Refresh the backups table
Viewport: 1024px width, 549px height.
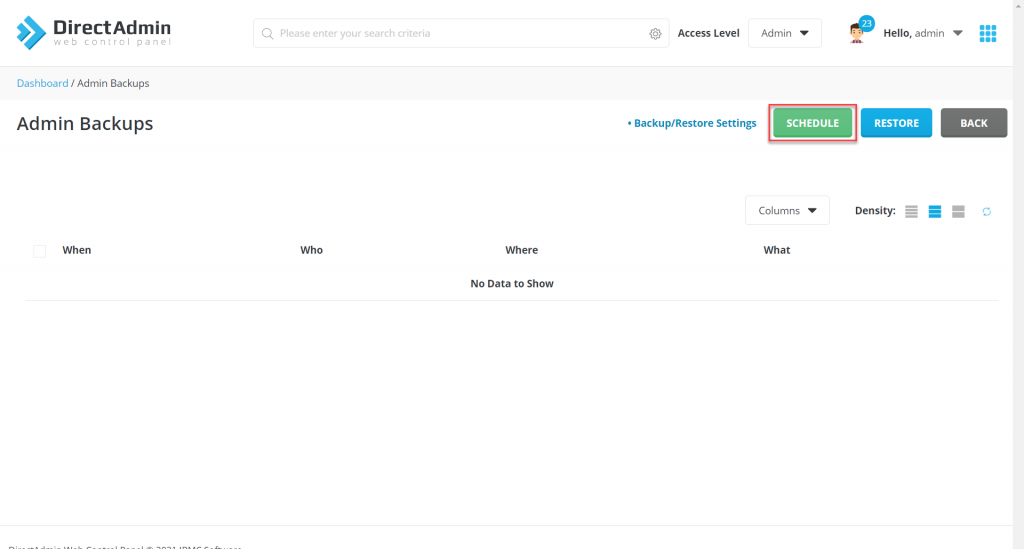click(987, 211)
